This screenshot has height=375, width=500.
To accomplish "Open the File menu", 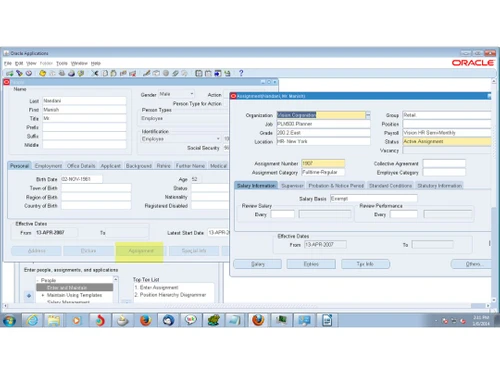I will pyautogui.click(x=8, y=63).
